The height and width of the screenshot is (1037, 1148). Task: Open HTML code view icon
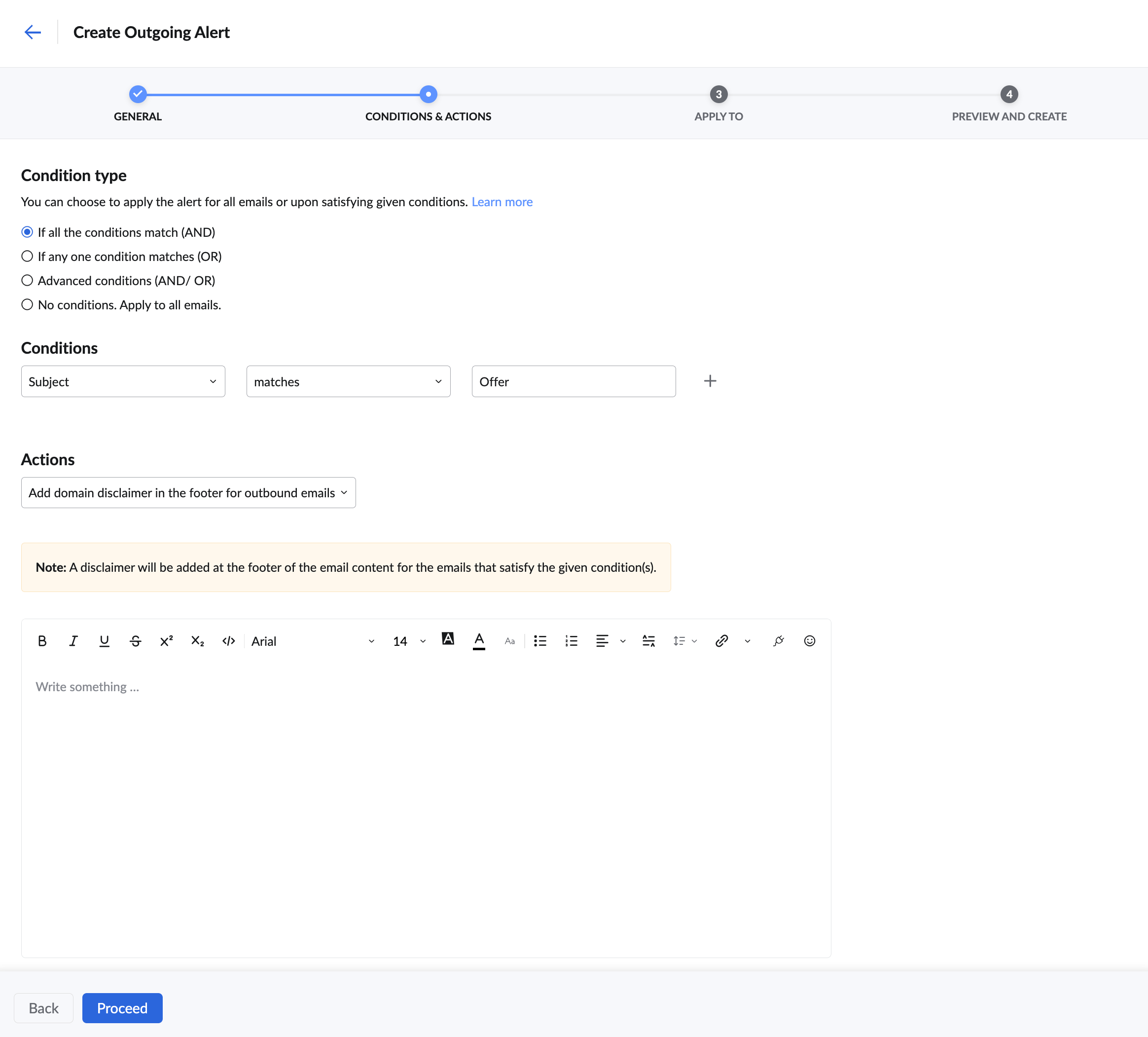(228, 641)
